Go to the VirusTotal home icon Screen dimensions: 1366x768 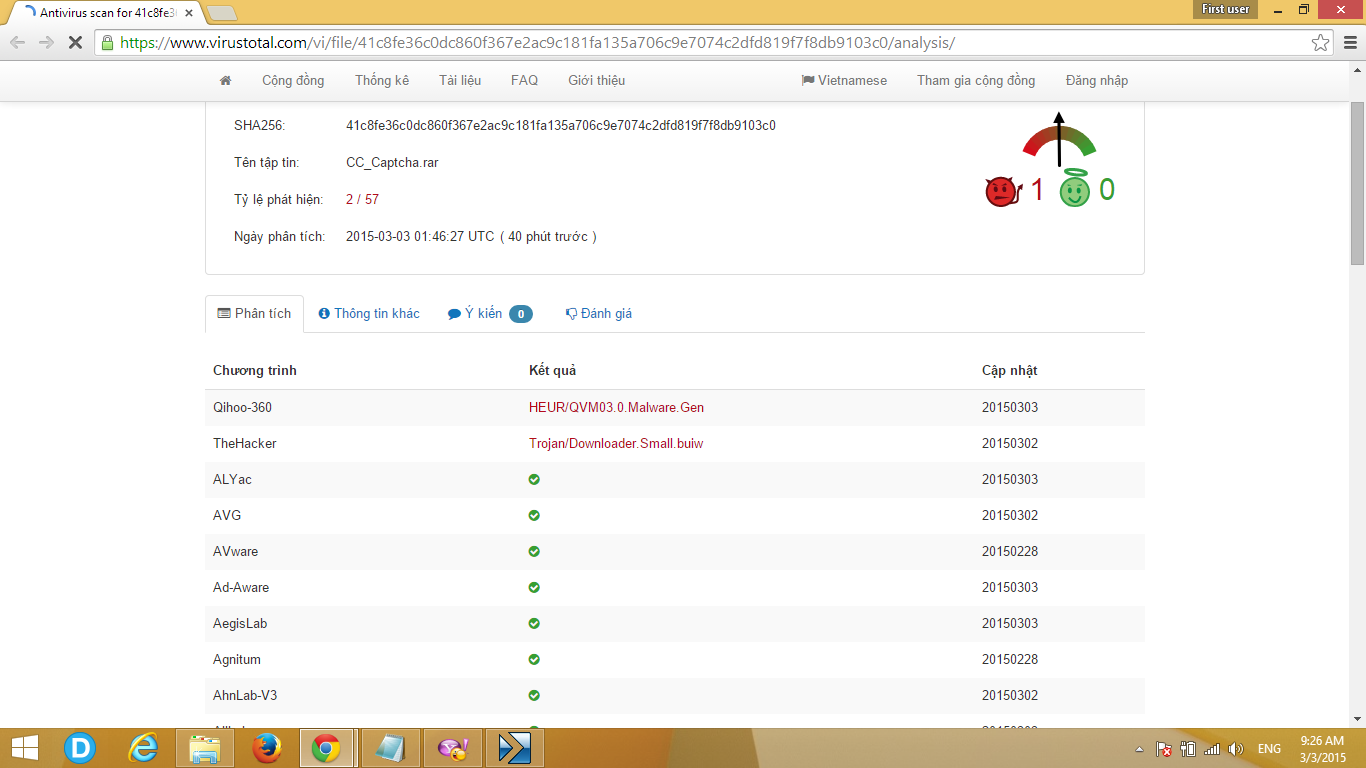[225, 80]
